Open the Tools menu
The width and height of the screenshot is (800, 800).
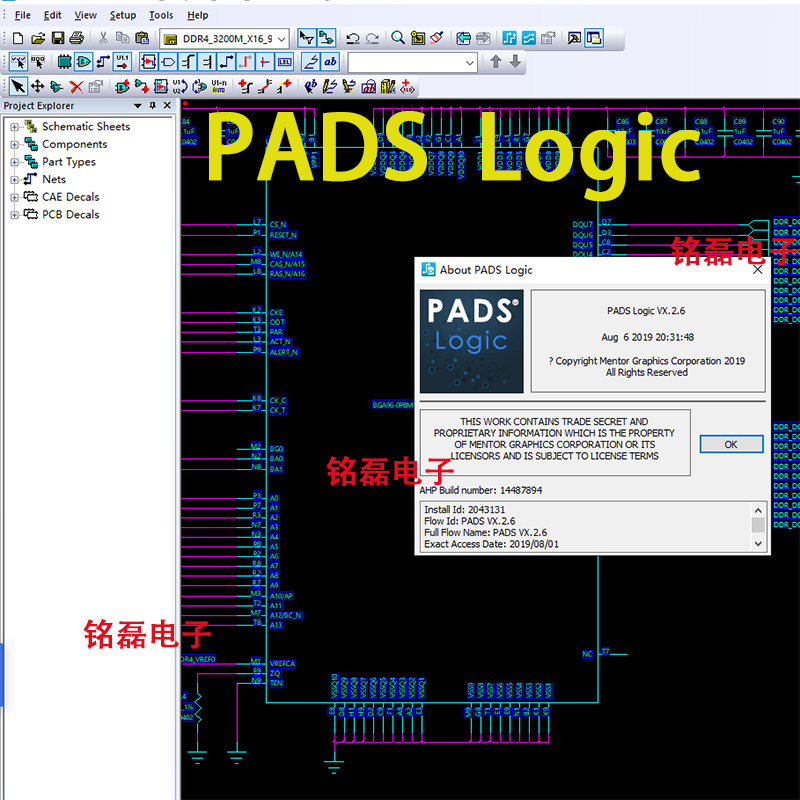click(x=161, y=15)
